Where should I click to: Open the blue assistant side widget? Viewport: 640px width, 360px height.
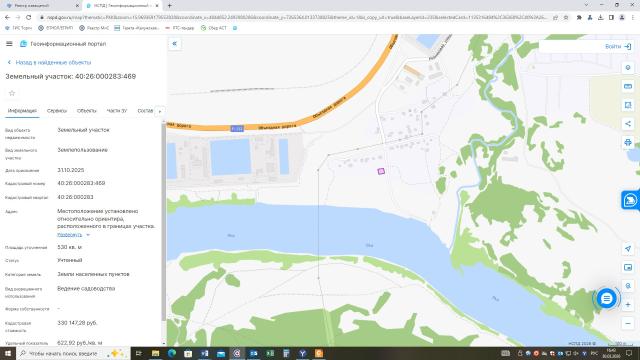(x=630, y=200)
